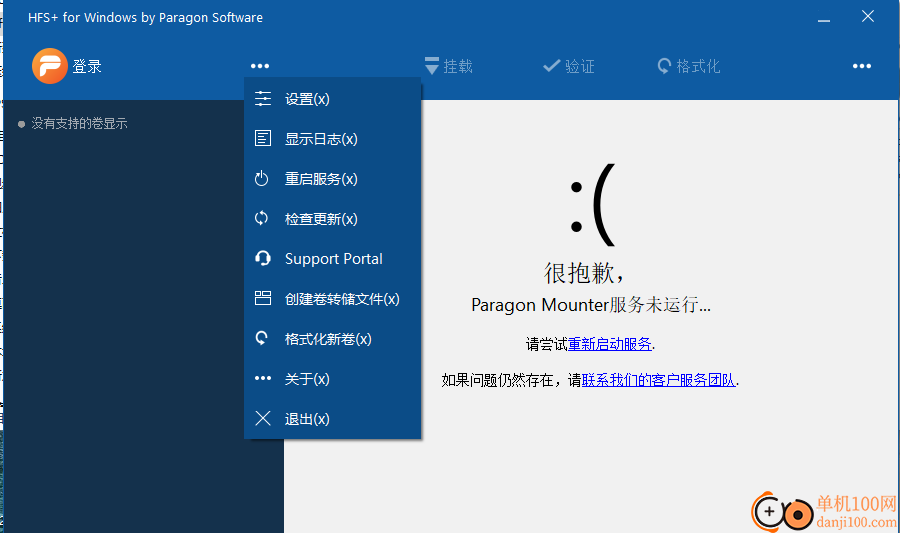Click the log document icon beside 显示日志(x)
900x533 pixels.
tap(263, 138)
